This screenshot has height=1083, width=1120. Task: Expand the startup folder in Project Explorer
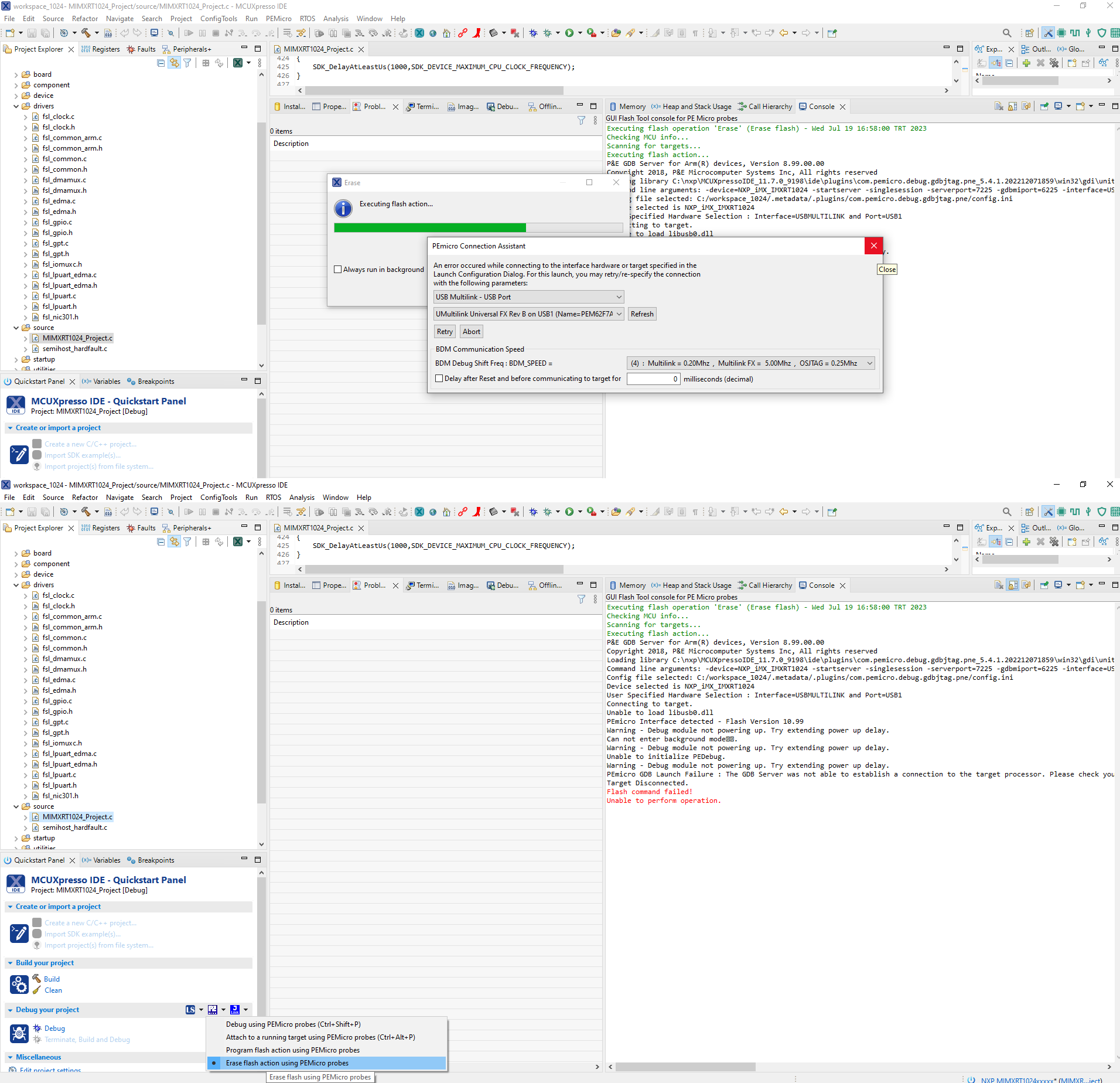click(x=15, y=359)
